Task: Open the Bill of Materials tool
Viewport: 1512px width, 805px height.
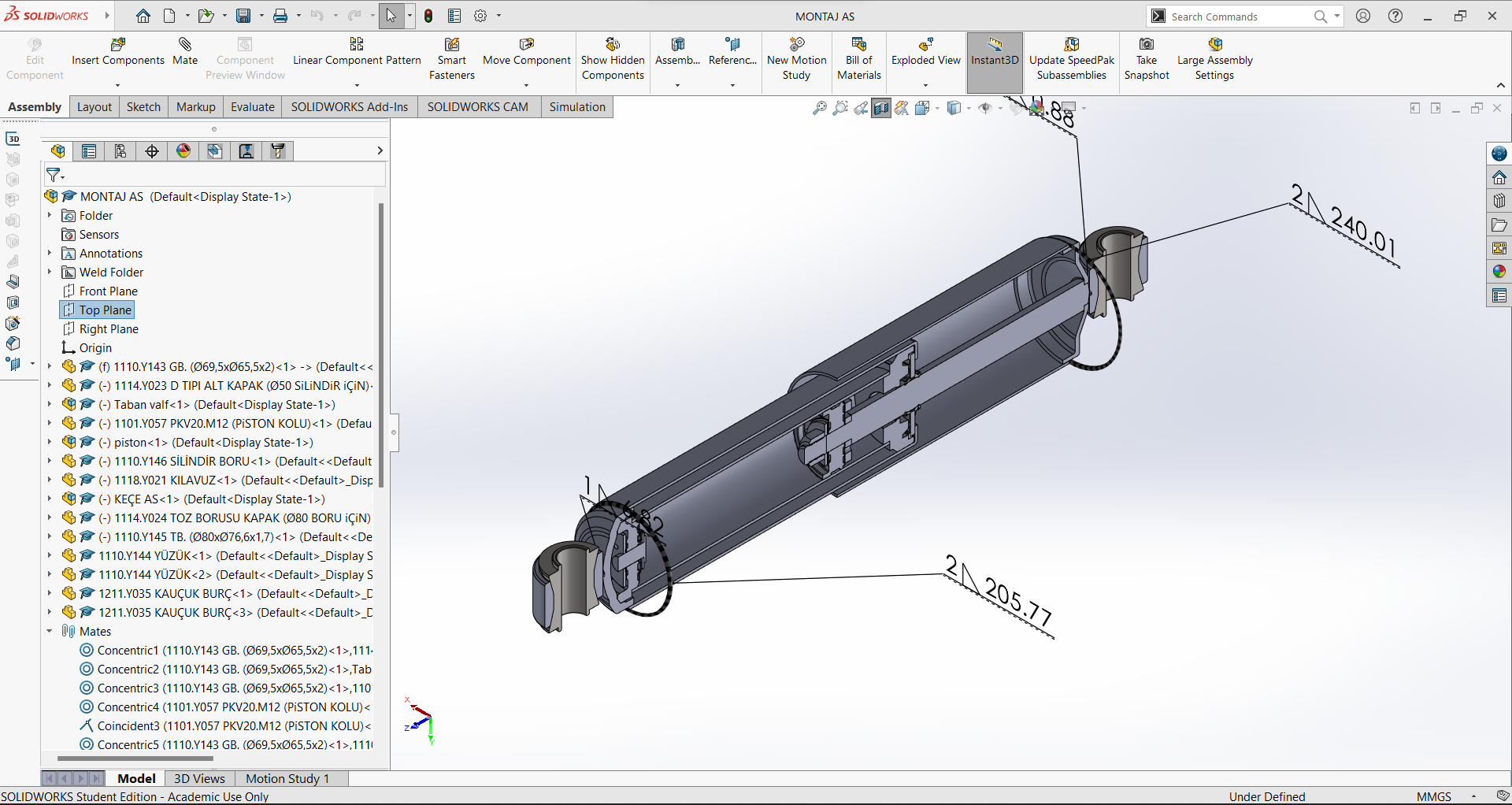Action: point(859,59)
